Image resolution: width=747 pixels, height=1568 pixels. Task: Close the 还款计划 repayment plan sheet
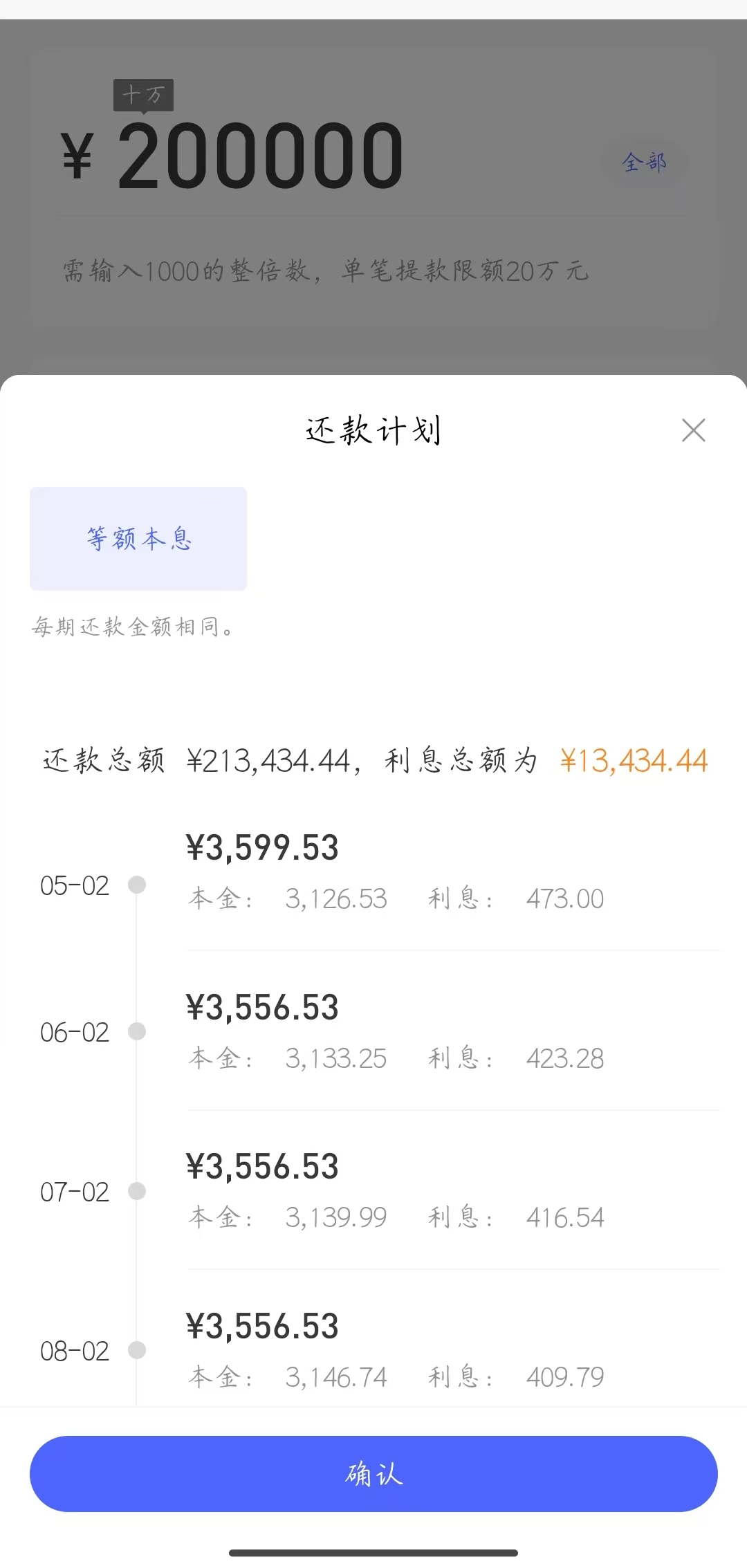point(693,430)
